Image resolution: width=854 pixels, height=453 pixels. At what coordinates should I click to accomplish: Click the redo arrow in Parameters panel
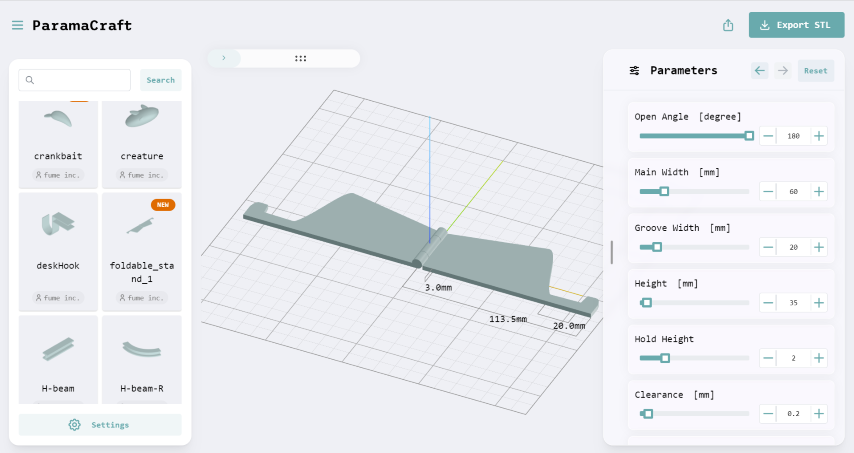pyautogui.click(x=783, y=71)
